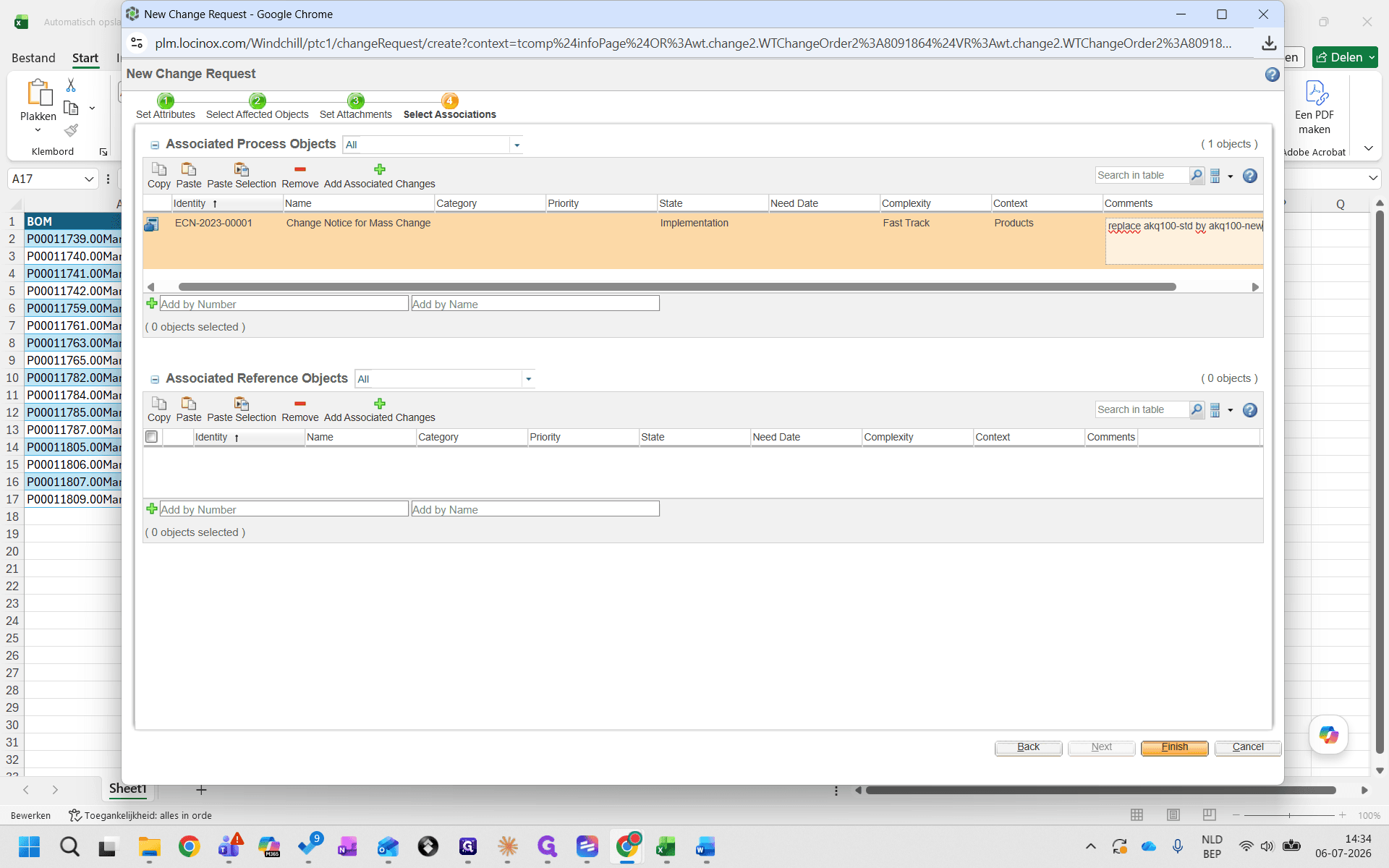Click search magnifier in Process Objects table
This screenshot has width=1389, height=868.
(1197, 176)
